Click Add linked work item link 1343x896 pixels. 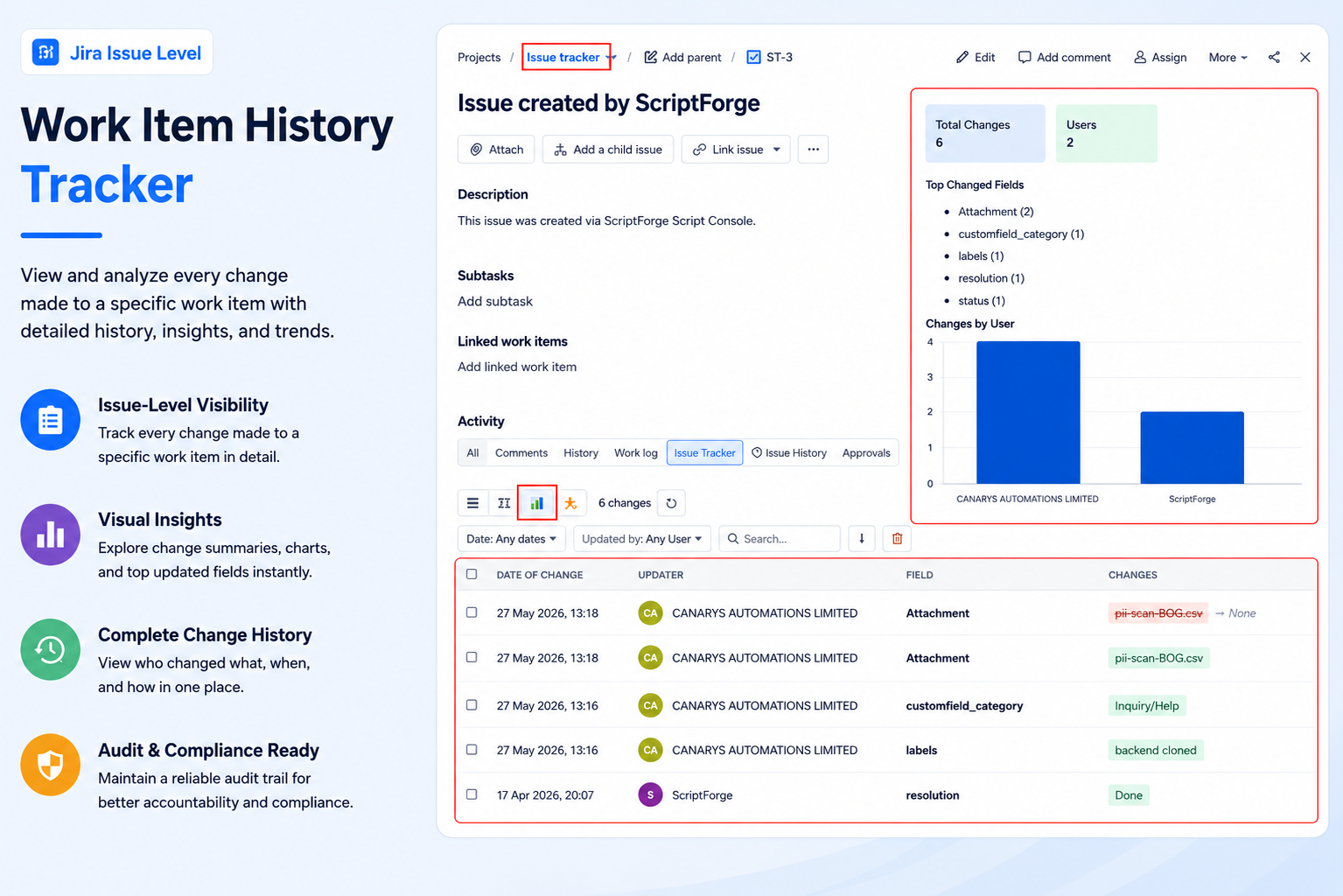[517, 367]
